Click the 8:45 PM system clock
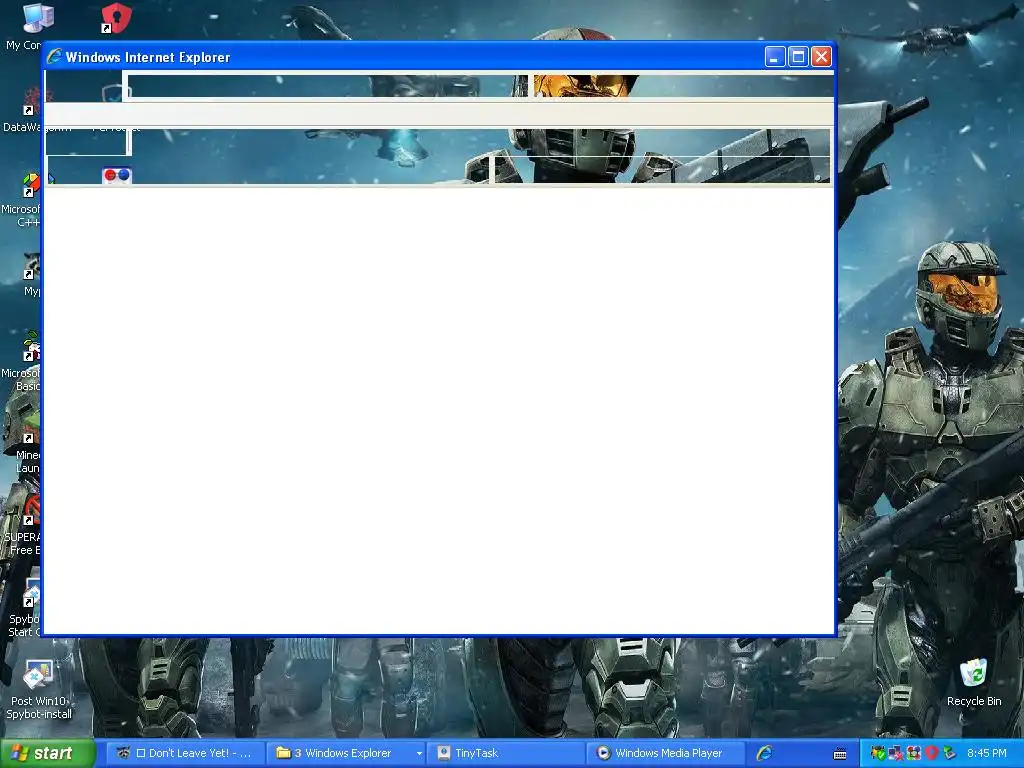Viewport: 1024px width, 768px height. (x=987, y=754)
